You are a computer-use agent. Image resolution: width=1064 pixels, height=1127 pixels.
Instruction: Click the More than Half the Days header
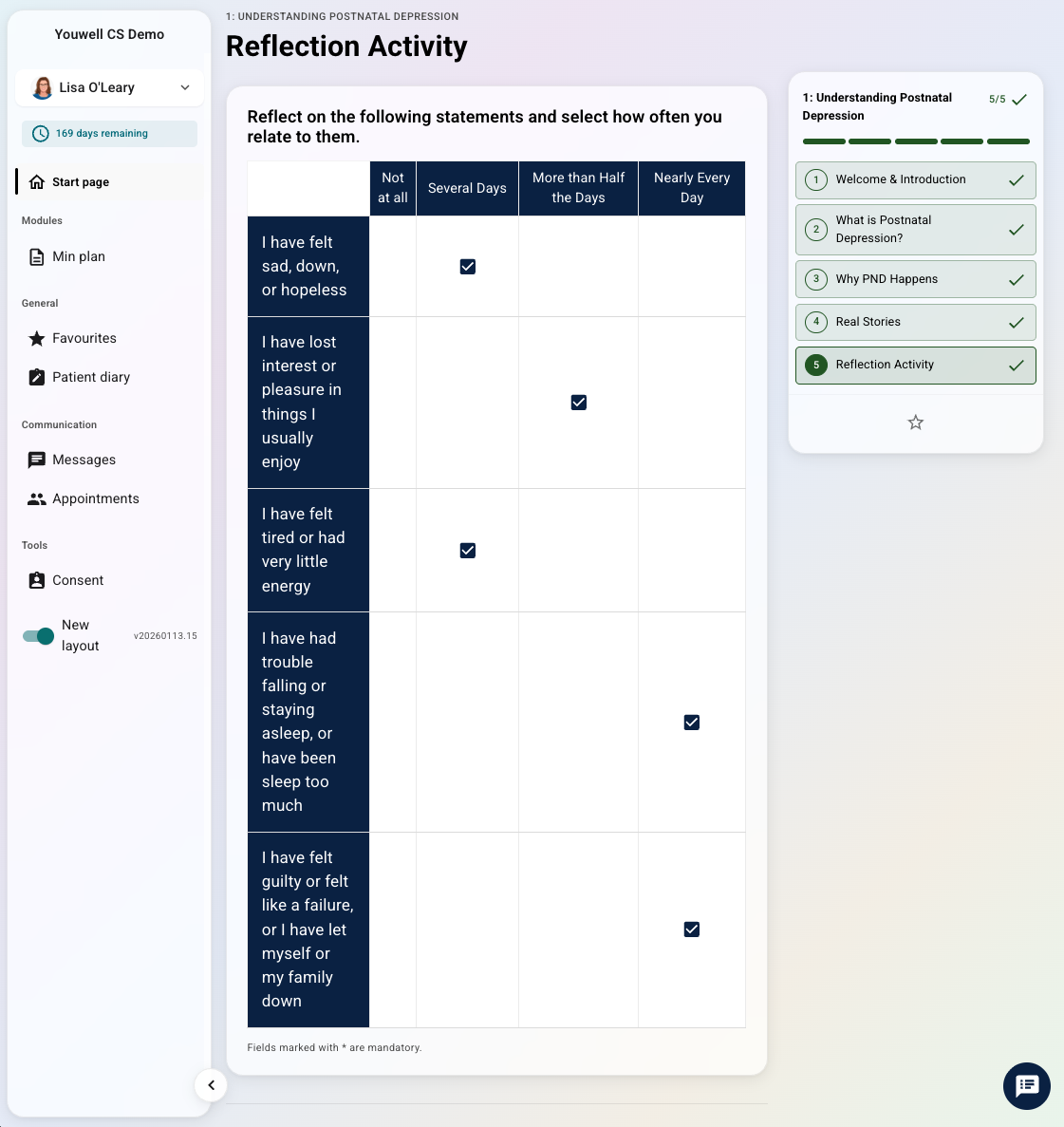tap(578, 188)
